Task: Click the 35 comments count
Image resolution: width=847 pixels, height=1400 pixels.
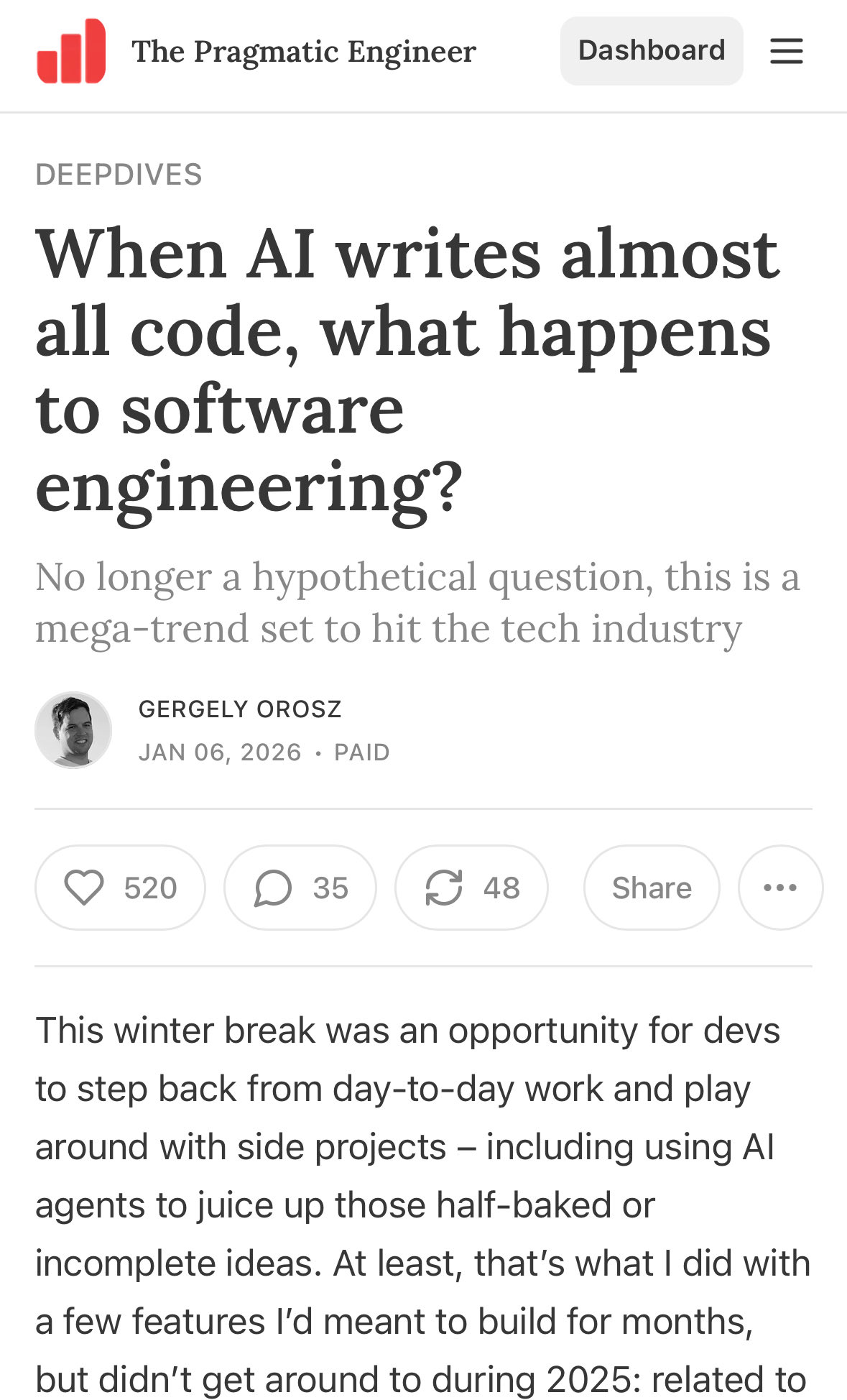Action: tap(330, 888)
